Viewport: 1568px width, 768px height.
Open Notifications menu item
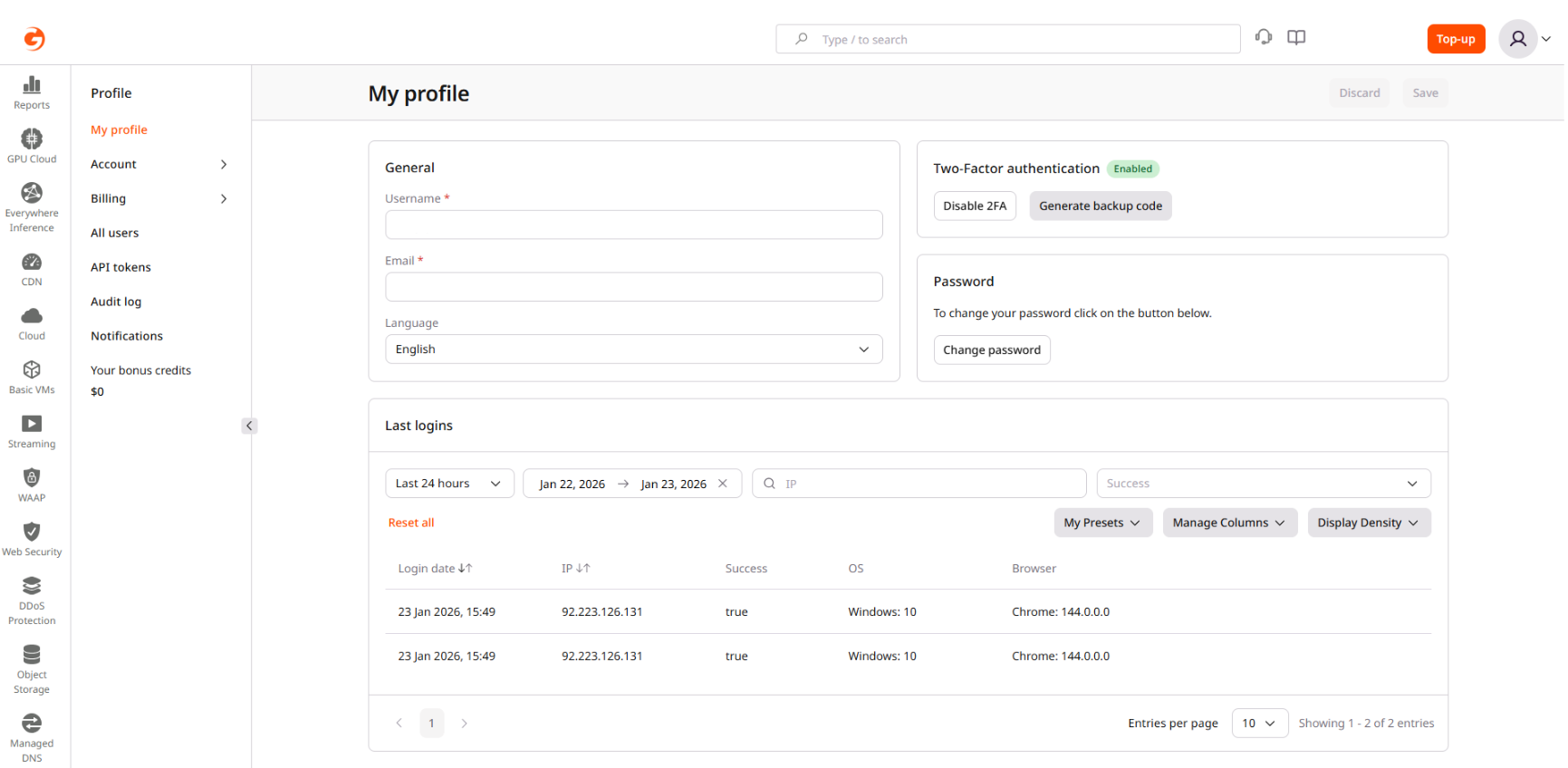point(127,336)
